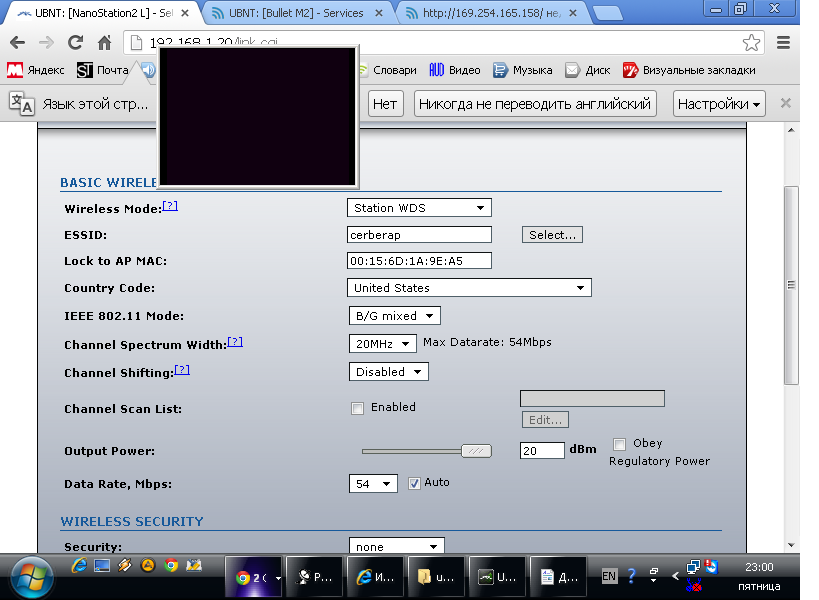Click the channel scan list field
This screenshot has width=819, height=600.
(x=592, y=398)
